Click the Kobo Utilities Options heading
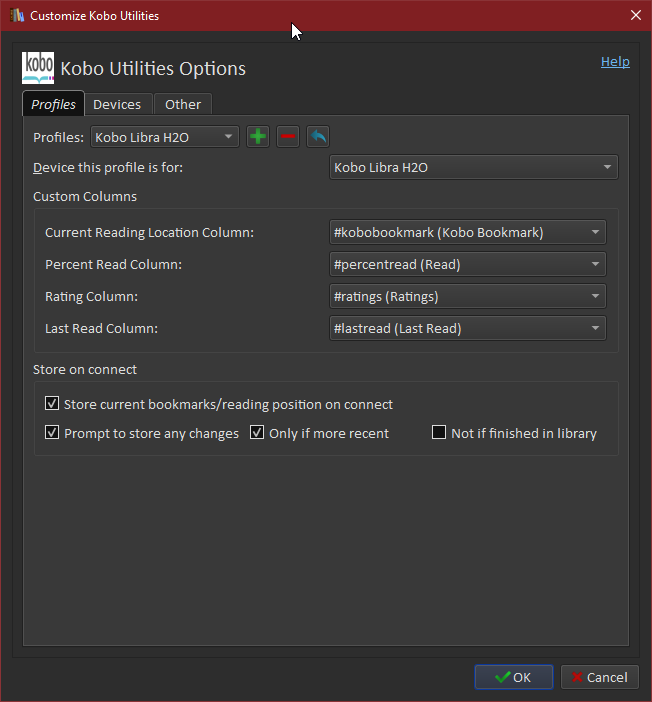The width and height of the screenshot is (652, 702). point(153,68)
